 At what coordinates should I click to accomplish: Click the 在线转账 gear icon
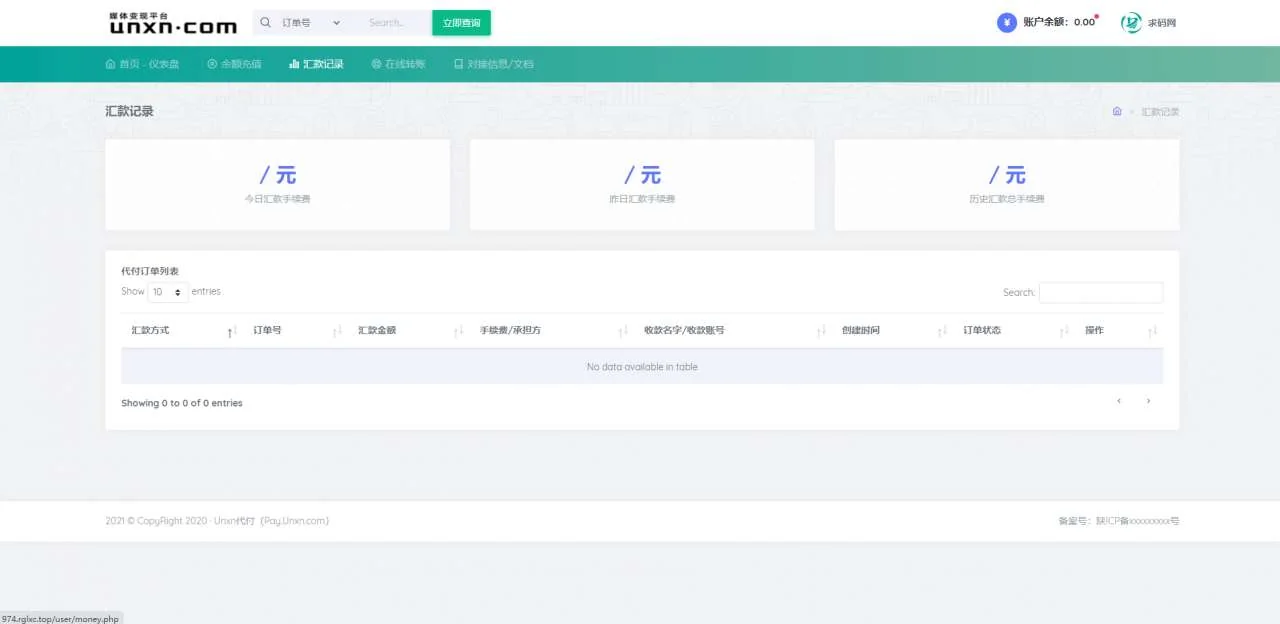point(376,63)
